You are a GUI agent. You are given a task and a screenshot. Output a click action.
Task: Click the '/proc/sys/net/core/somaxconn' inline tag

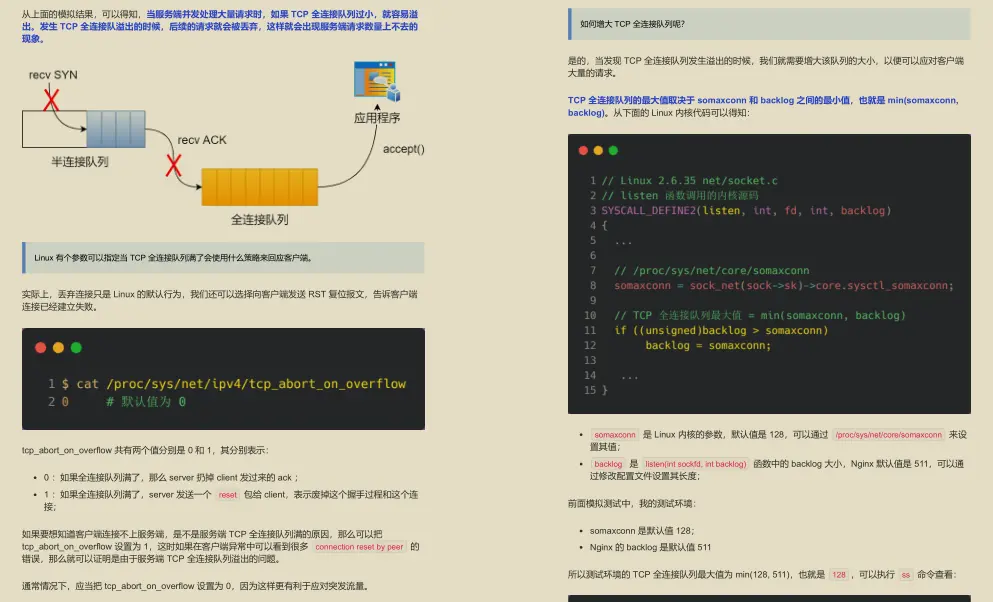[889, 435]
